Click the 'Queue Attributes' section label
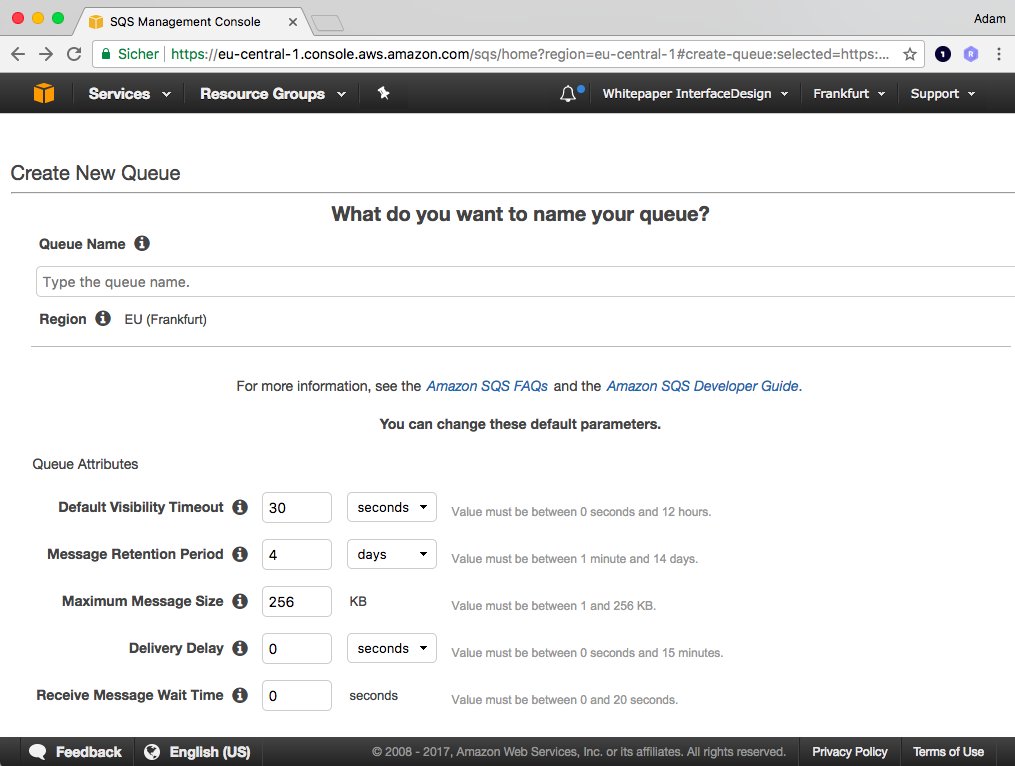This screenshot has width=1015, height=766. click(x=85, y=464)
